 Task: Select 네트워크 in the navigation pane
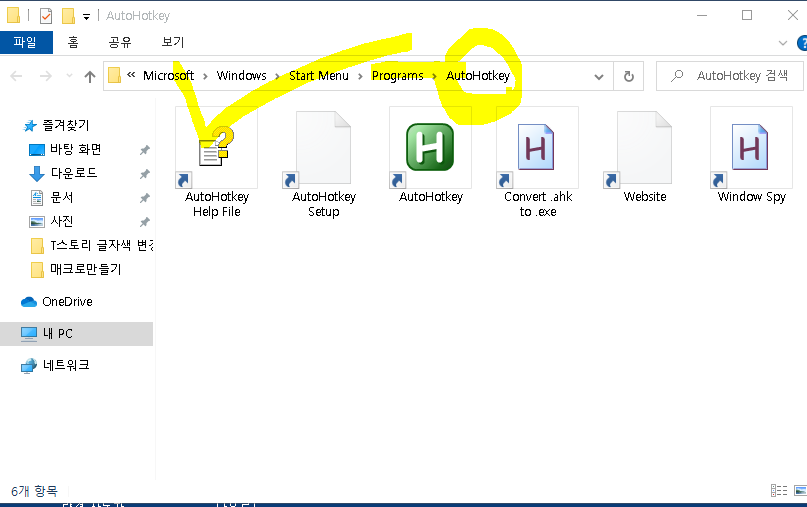(x=56, y=365)
